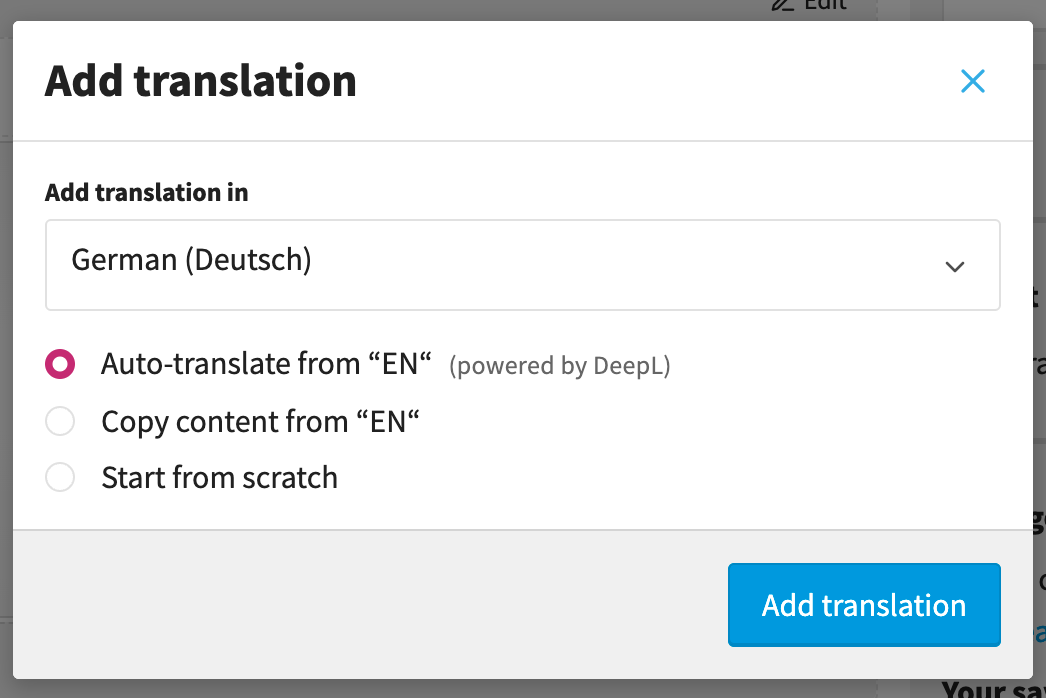Click the German (Deutsch) selected value text

click(x=191, y=260)
